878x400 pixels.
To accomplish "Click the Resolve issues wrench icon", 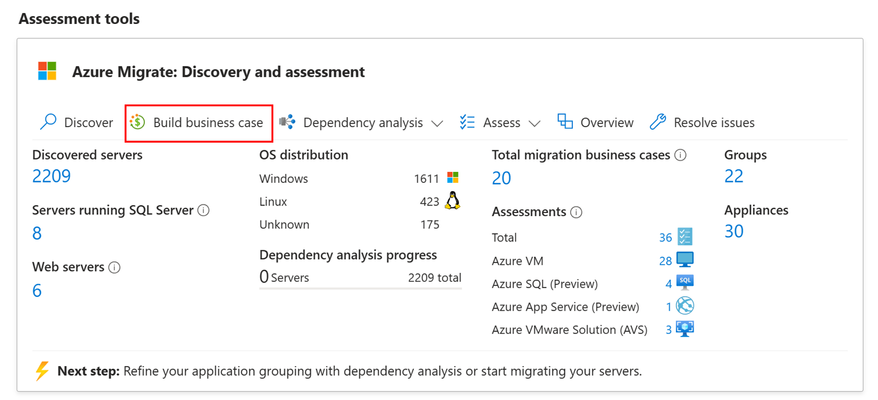I will point(657,122).
